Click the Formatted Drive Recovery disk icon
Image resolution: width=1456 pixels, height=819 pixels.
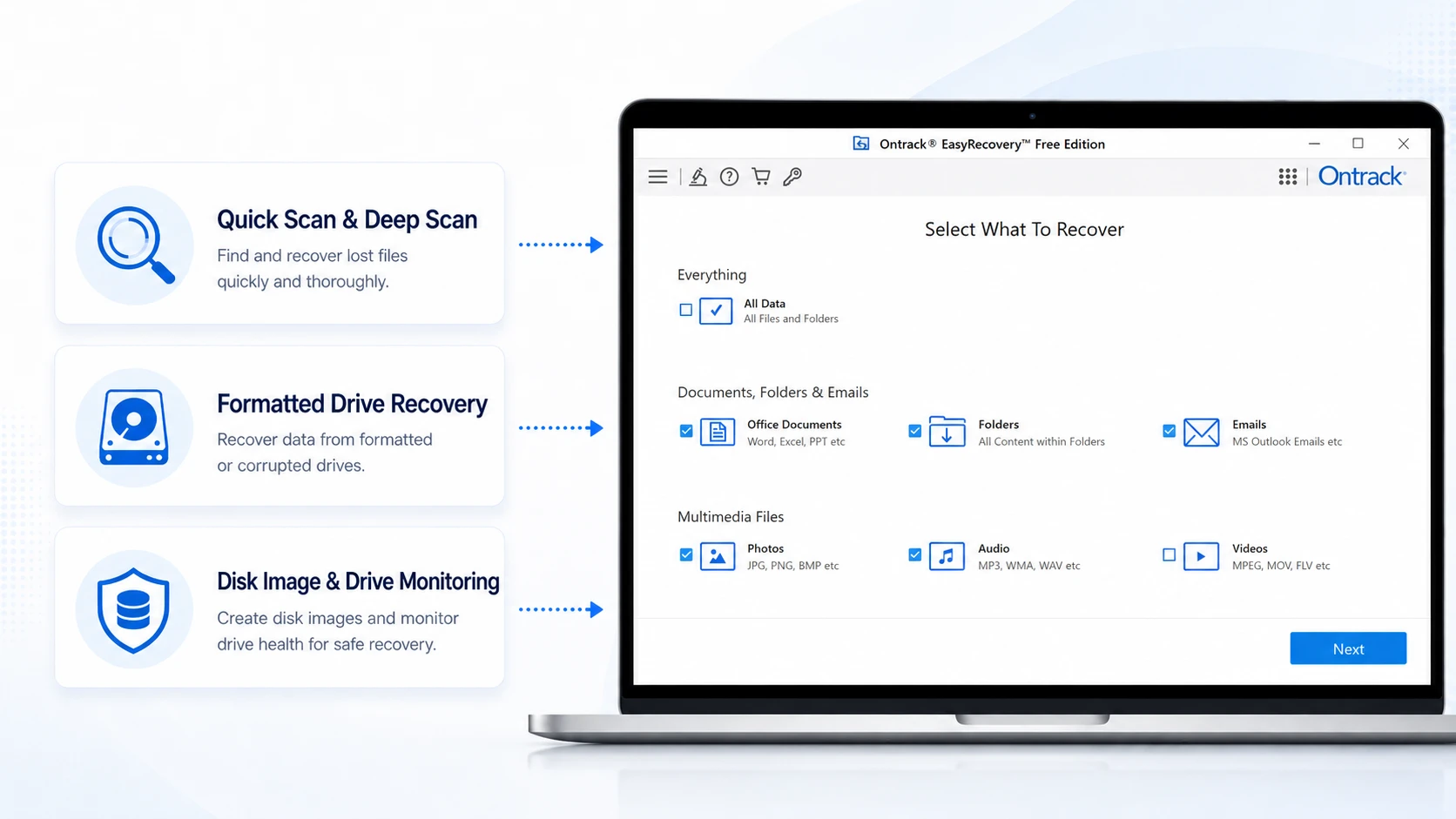click(133, 427)
